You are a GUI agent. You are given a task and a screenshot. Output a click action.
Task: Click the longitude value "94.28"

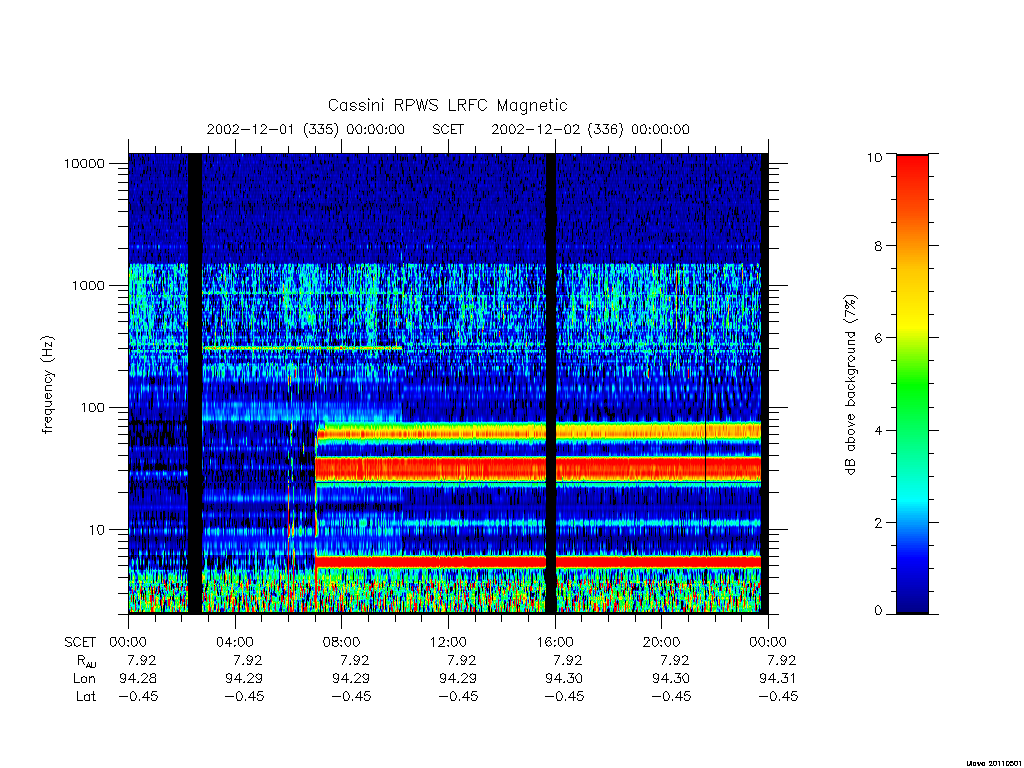(x=138, y=678)
